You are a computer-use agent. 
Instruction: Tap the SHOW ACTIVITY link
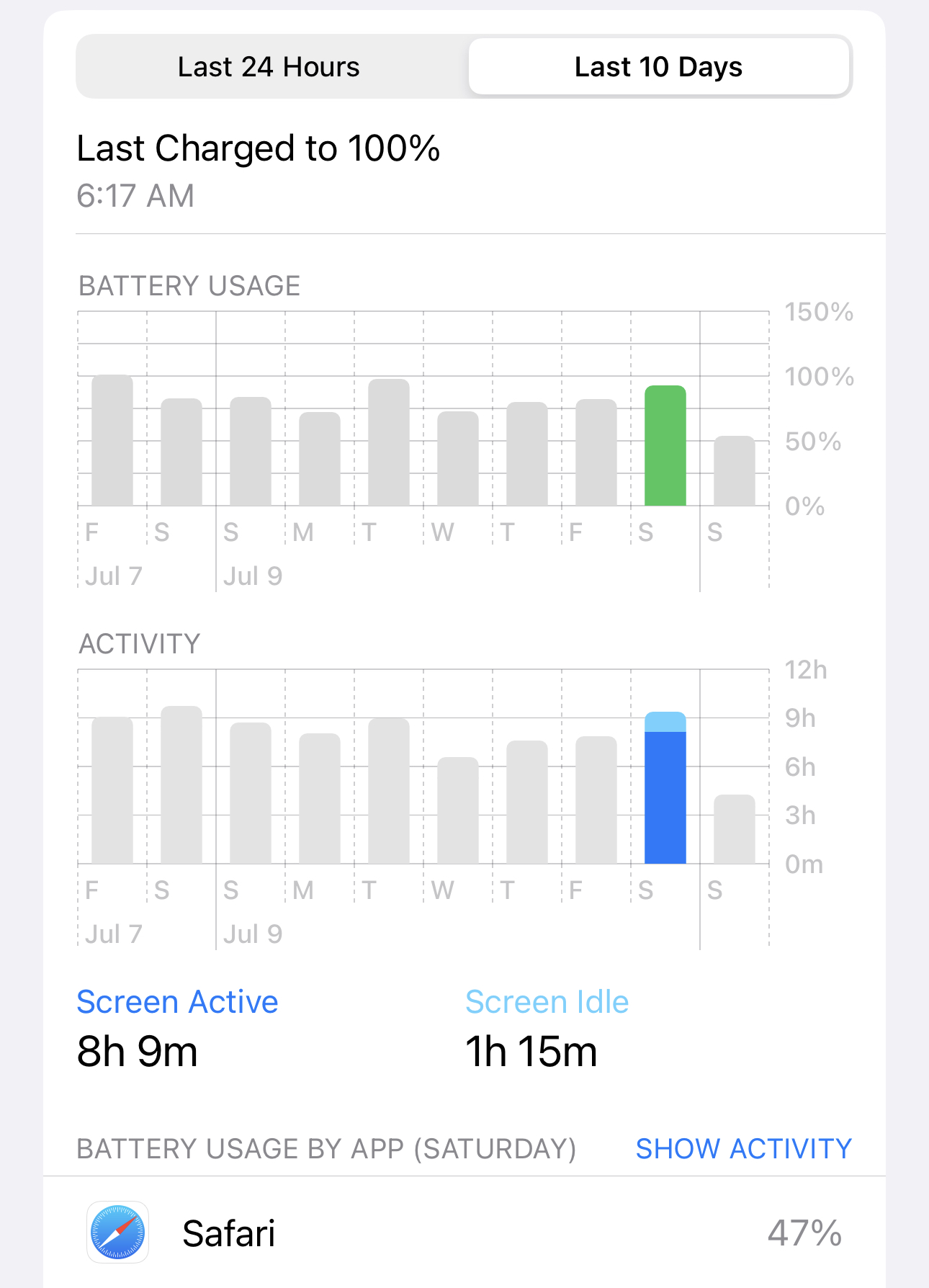(743, 1148)
